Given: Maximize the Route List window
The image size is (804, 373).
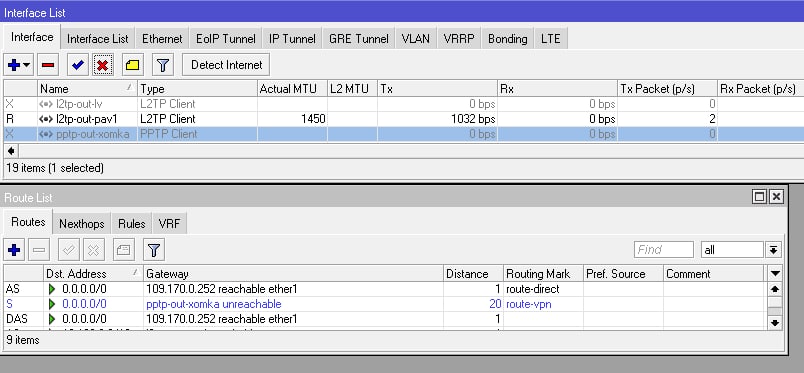Looking at the screenshot, I should (x=759, y=197).
